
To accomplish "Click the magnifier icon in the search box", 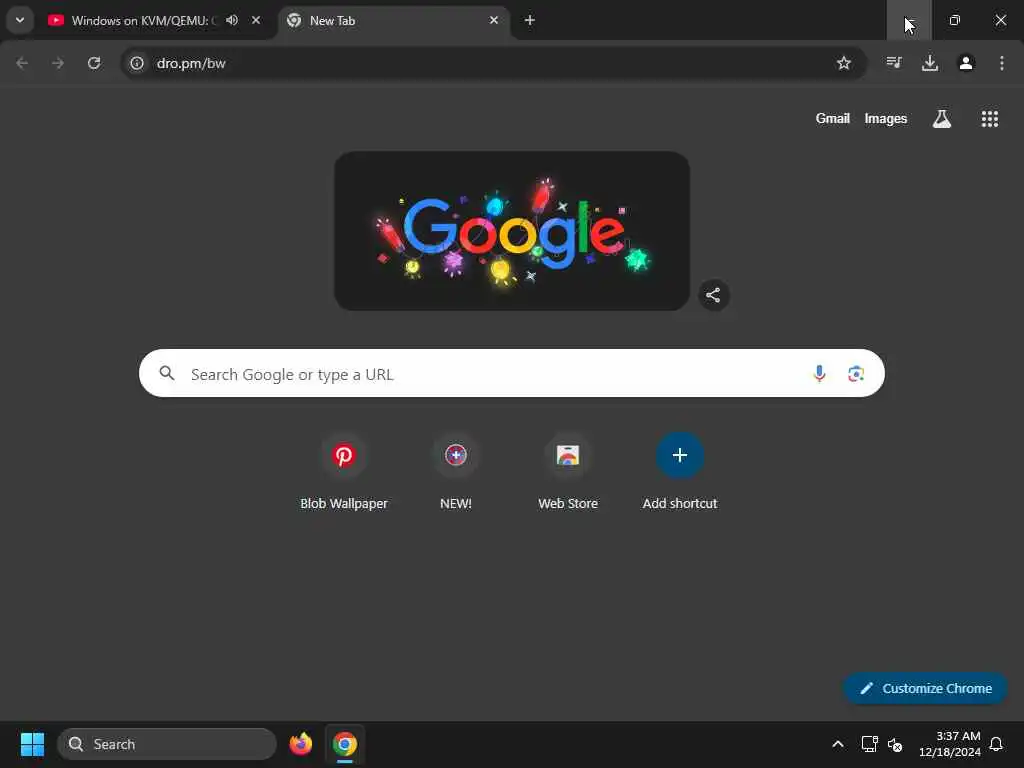I will 167,373.
